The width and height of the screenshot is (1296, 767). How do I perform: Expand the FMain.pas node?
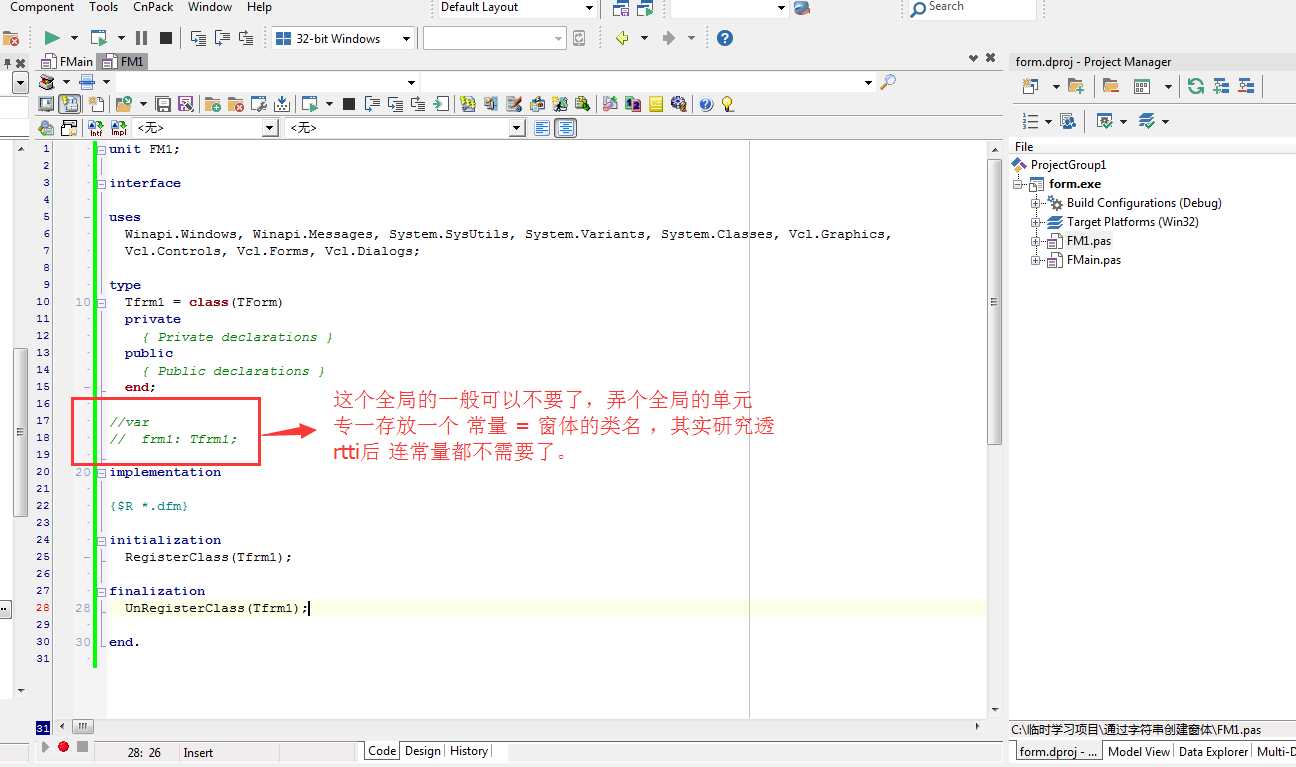(1036, 260)
